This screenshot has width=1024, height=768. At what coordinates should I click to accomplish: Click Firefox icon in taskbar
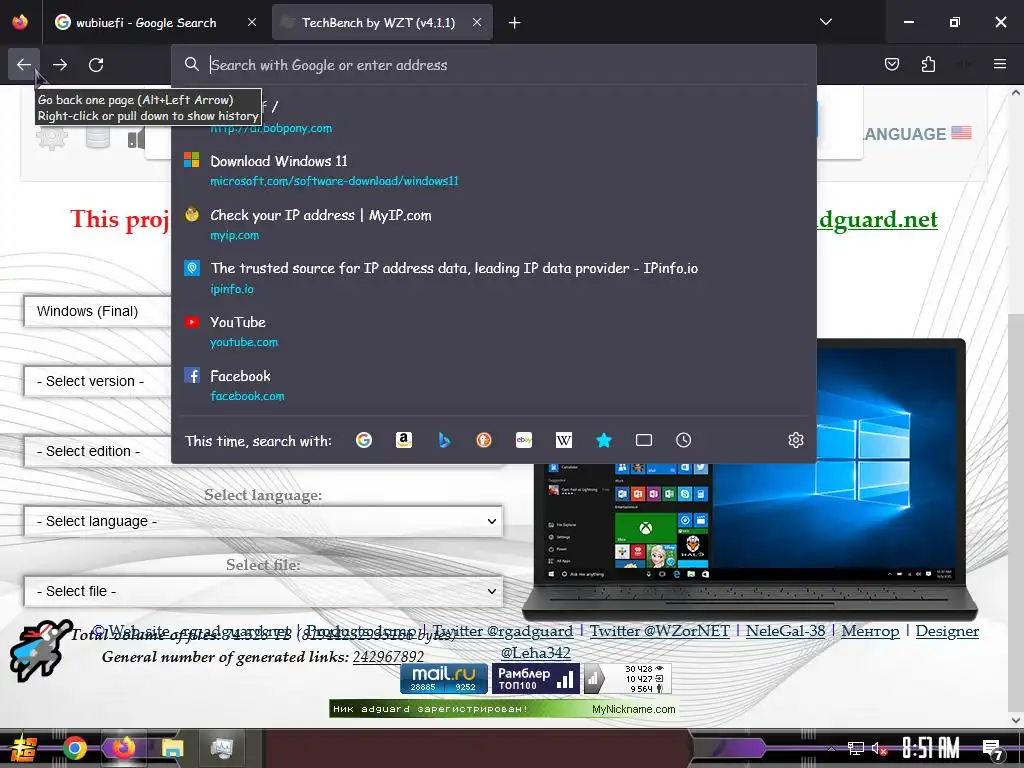click(x=123, y=748)
